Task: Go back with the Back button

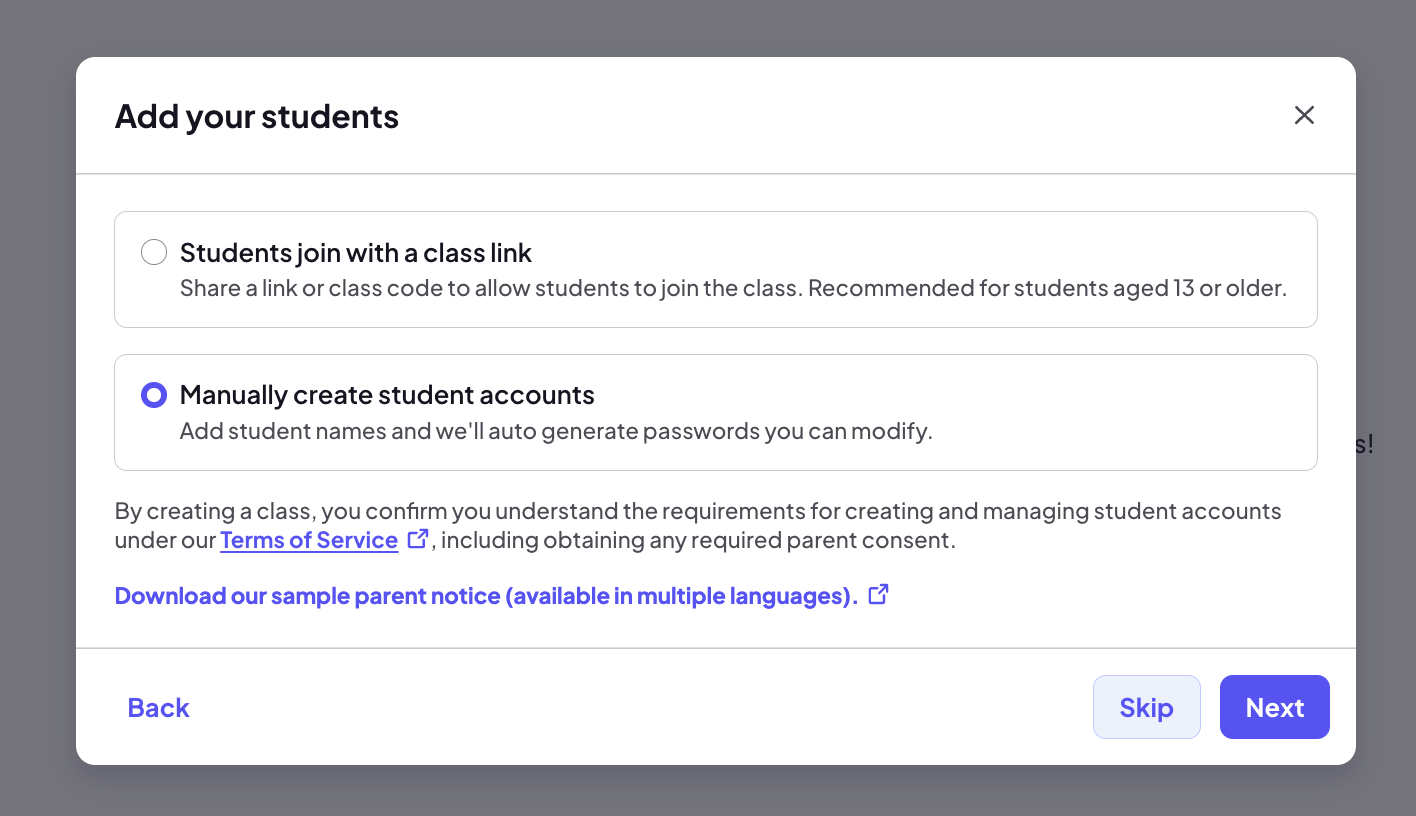Action: tap(158, 707)
